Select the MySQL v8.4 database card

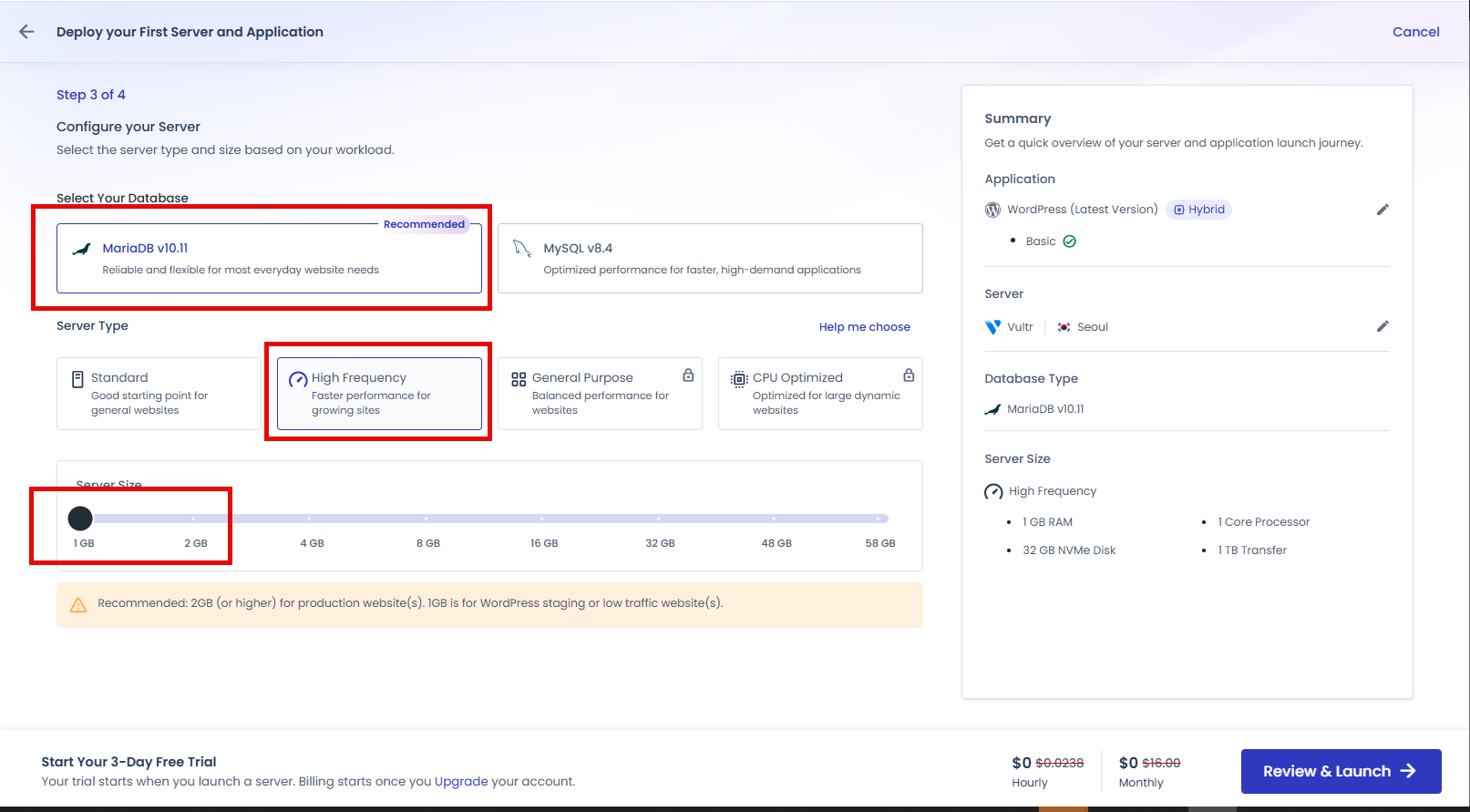click(x=710, y=258)
